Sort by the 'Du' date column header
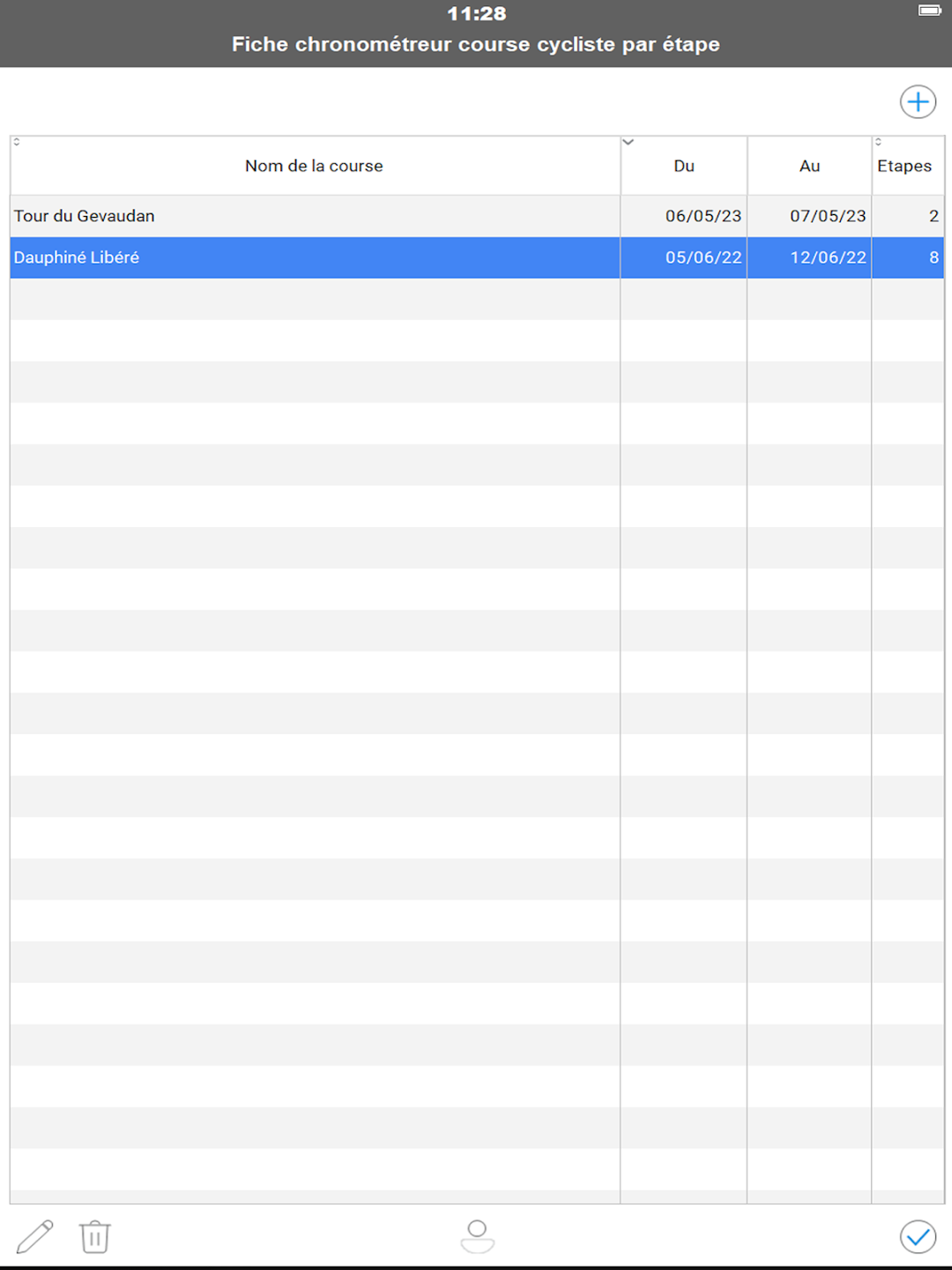This screenshot has width=952, height=1270. (x=684, y=166)
